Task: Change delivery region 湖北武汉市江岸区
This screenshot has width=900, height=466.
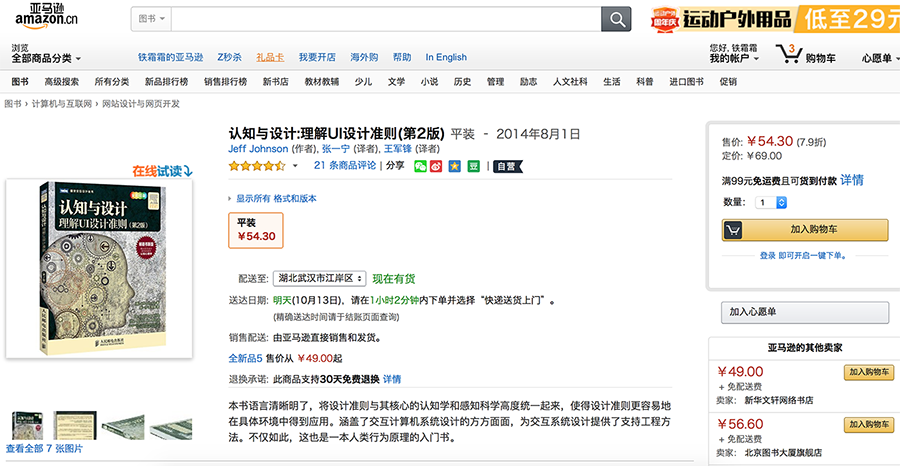Action: (x=319, y=278)
